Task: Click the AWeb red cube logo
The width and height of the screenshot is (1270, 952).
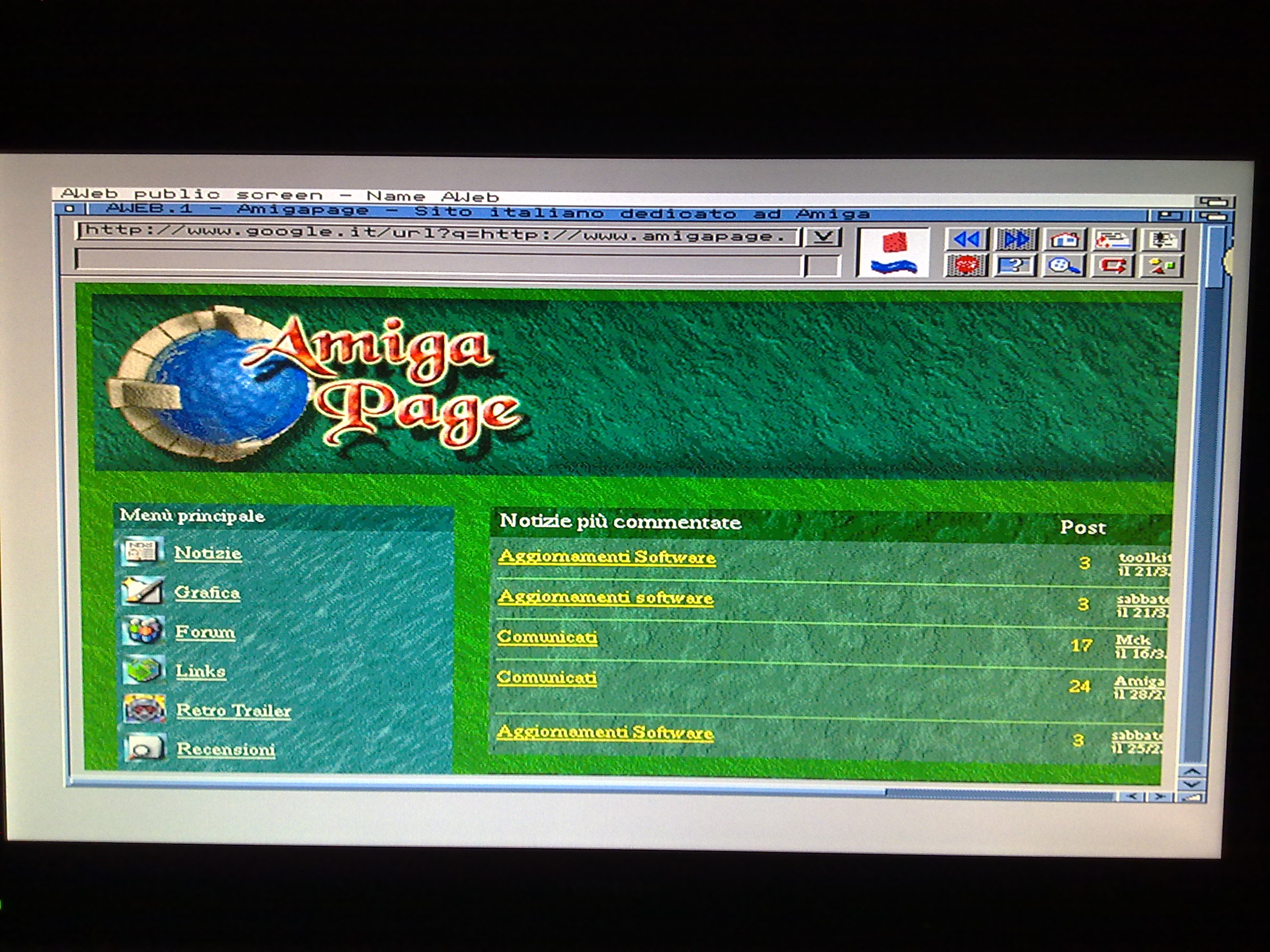Action: (893, 253)
